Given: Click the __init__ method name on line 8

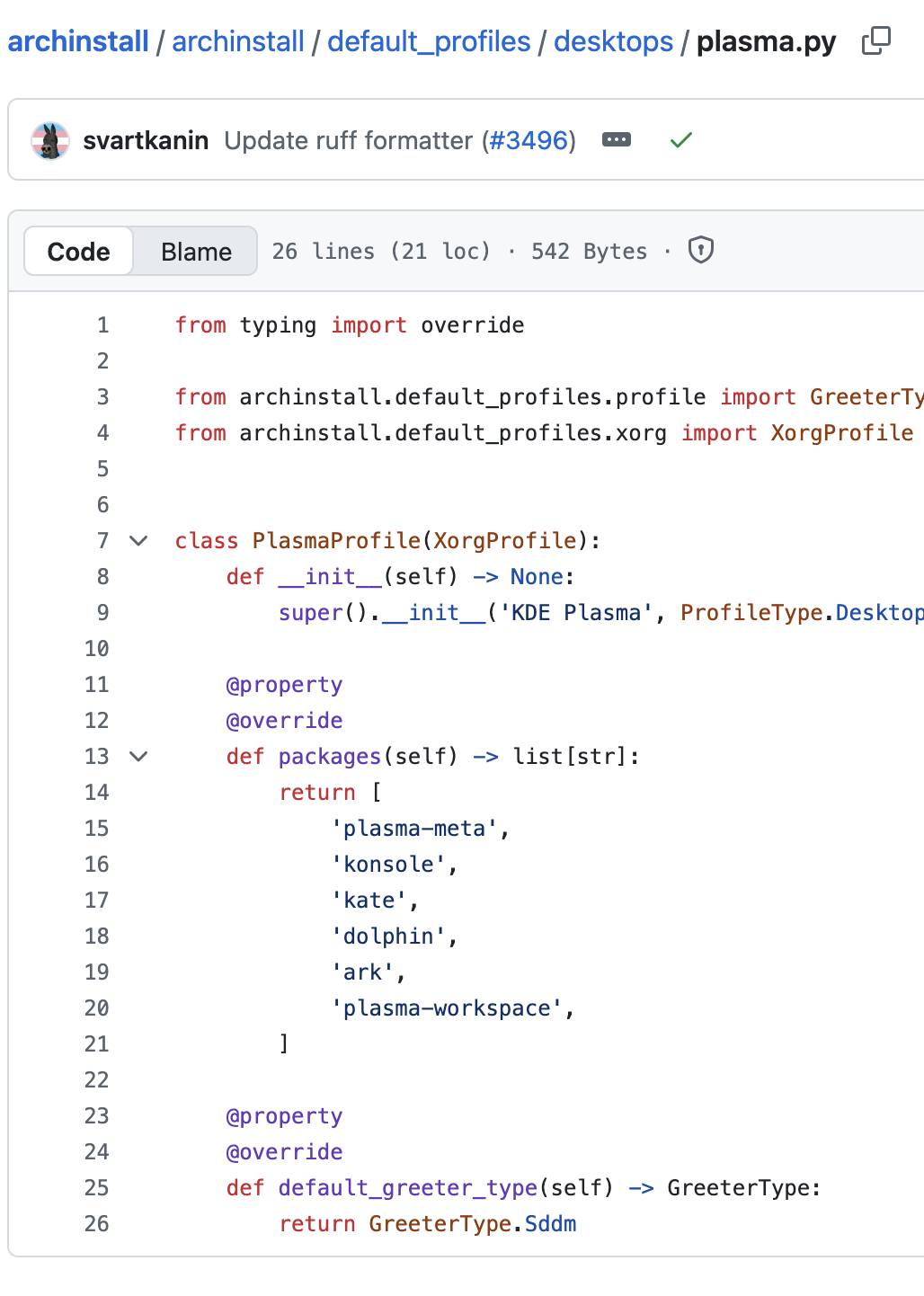Looking at the screenshot, I should pyautogui.click(x=330, y=577).
